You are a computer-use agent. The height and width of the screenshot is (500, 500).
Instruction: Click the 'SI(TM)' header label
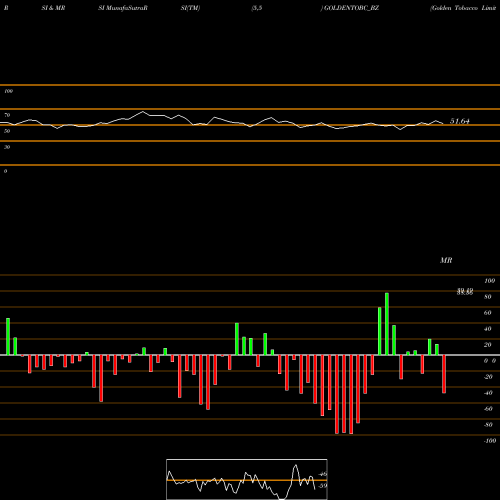(x=190, y=8)
